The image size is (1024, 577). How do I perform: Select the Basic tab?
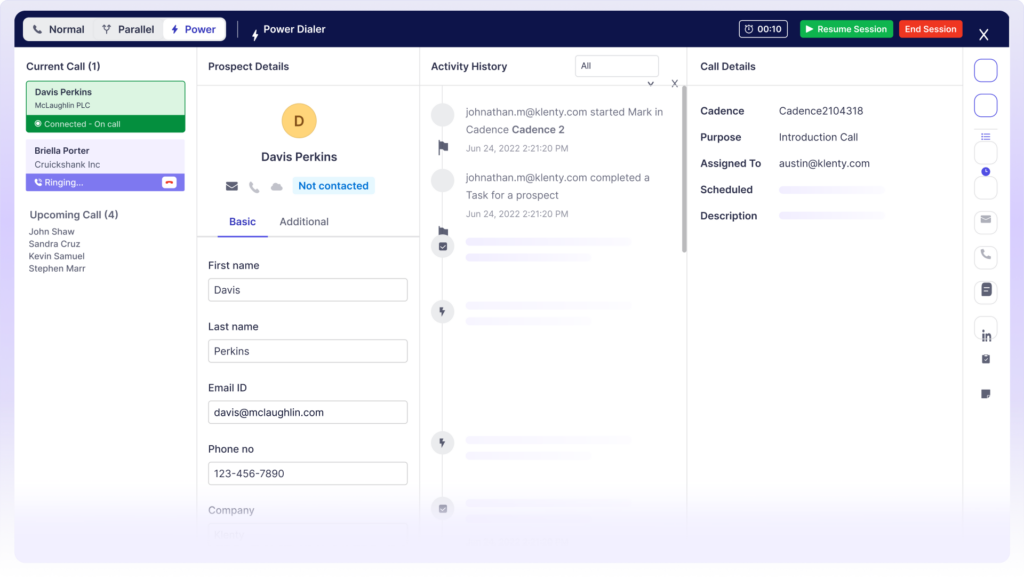[x=242, y=222]
